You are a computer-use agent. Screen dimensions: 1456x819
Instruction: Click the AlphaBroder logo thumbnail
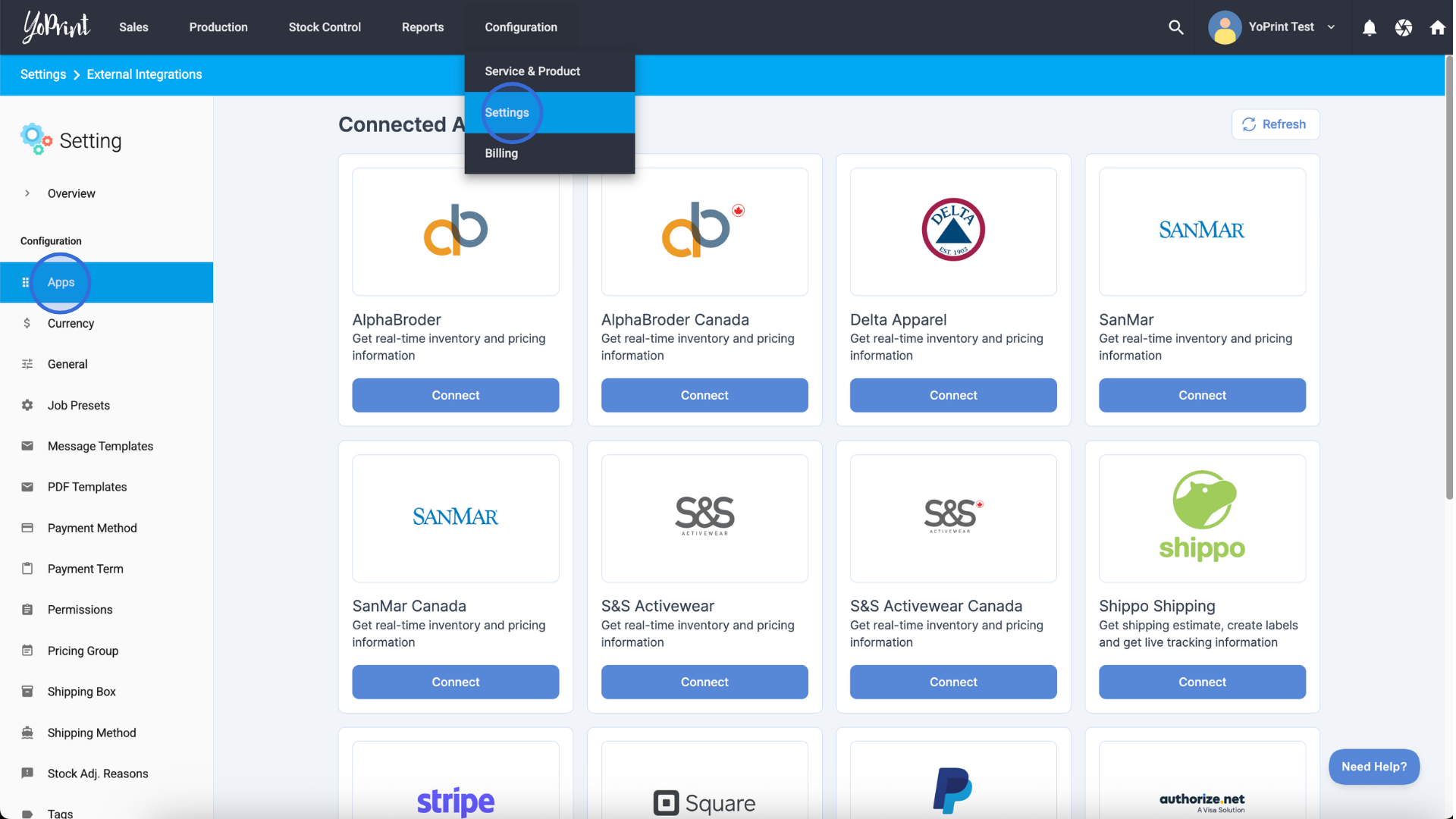(456, 231)
